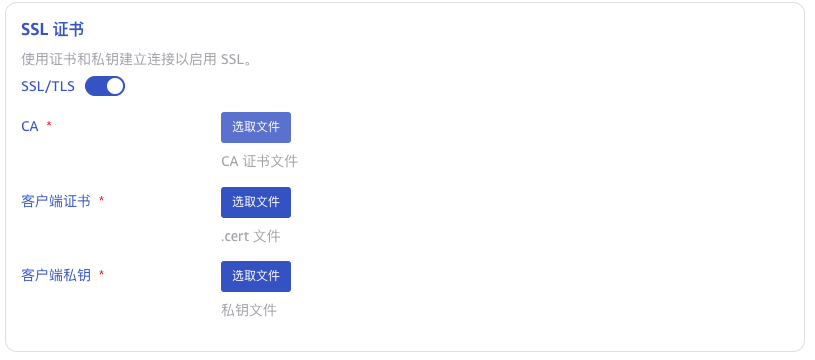The width and height of the screenshot is (815, 360).
Task: Click the word SSL in the description
Action: click(232, 60)
